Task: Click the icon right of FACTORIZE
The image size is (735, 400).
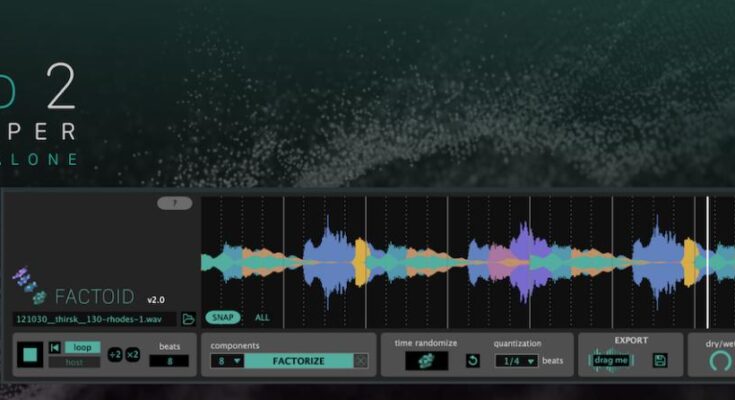Action: click(361, 361)
